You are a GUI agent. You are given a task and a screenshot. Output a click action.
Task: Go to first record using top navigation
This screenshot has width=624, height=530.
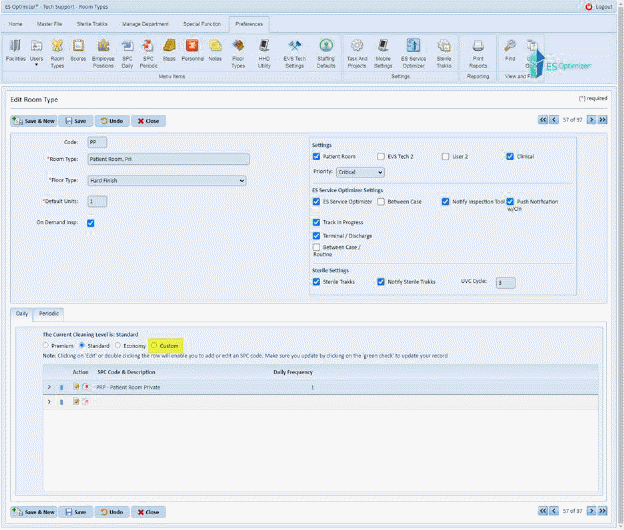pos(543,120)
